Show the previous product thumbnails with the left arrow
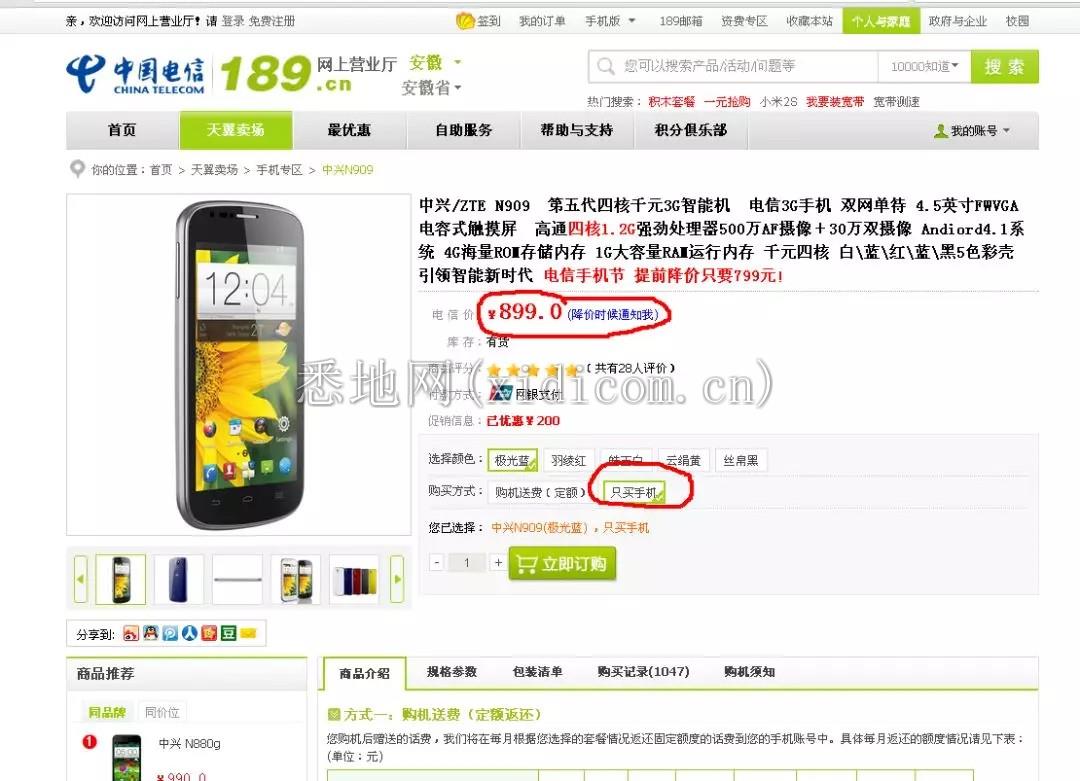 pyautogui.click(x=81, y=579)
